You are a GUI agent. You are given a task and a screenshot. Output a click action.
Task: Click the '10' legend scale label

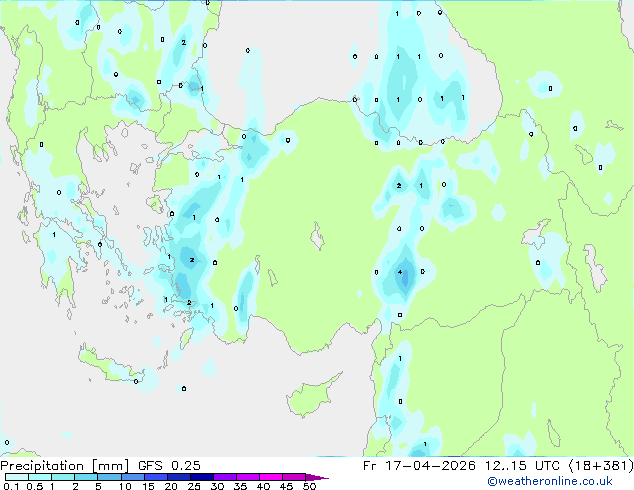tap(125, 486)
